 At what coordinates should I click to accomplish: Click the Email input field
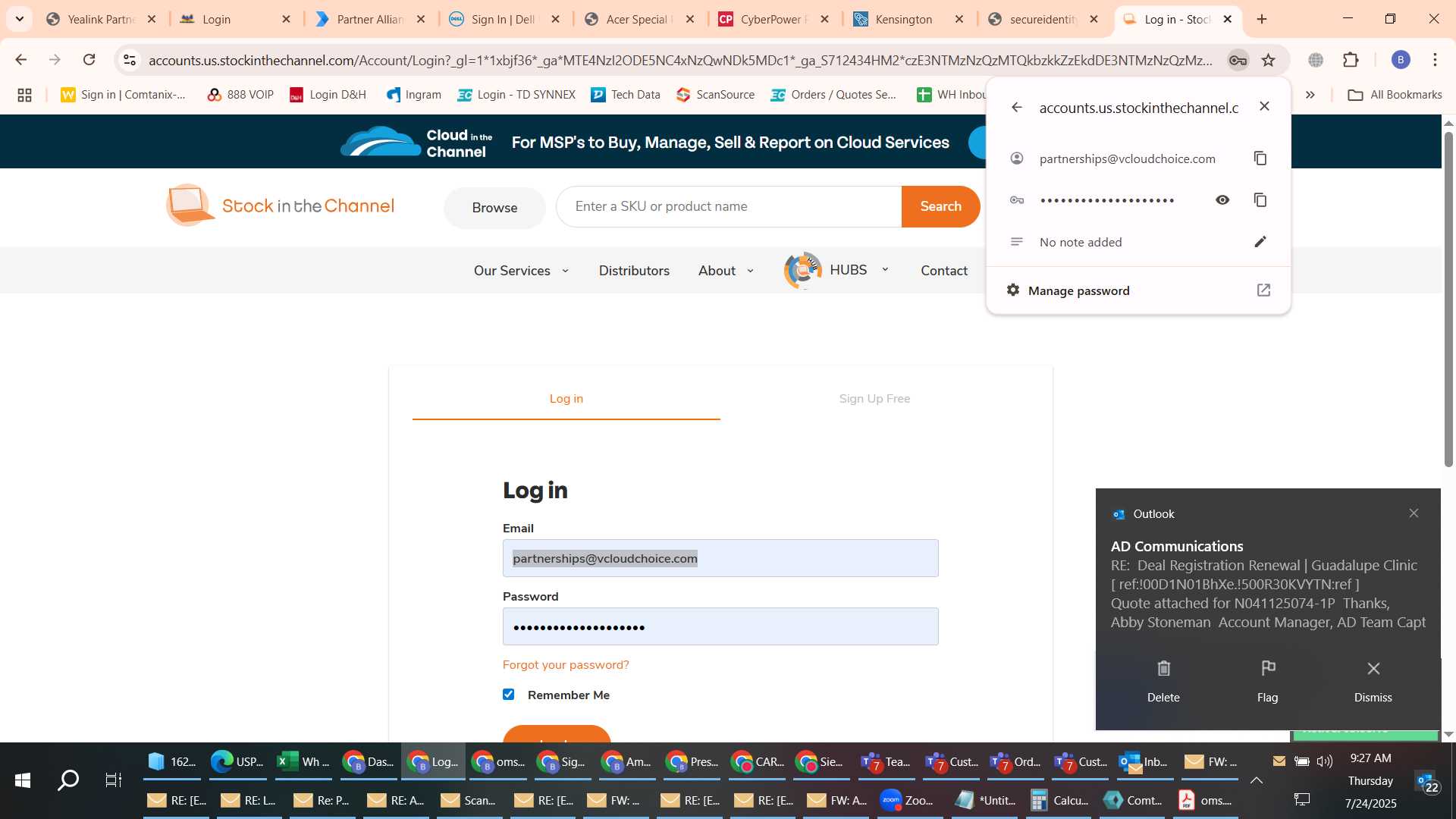(x=720, y=558)
